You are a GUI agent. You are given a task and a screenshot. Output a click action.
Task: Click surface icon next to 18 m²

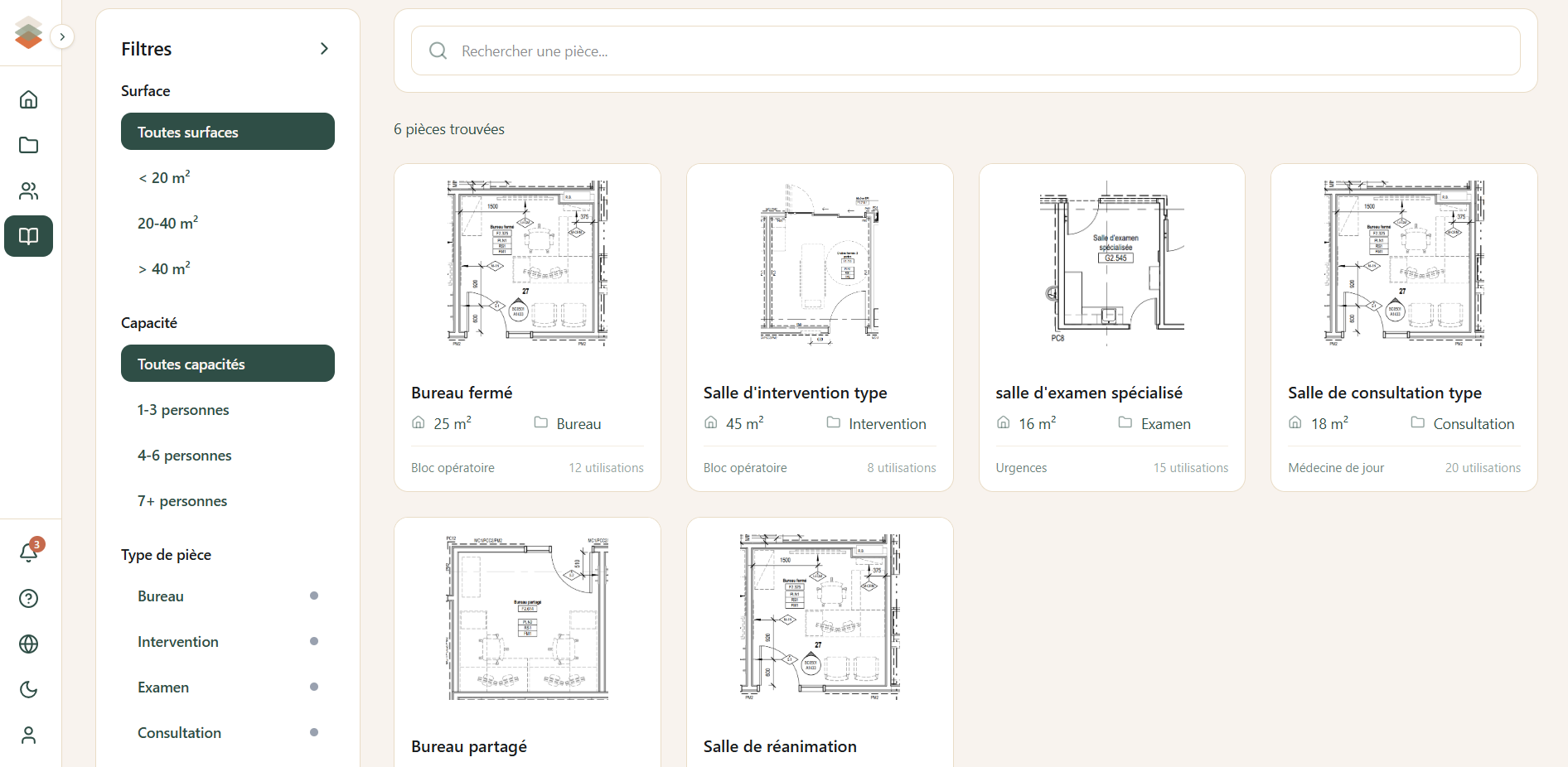1295,422
